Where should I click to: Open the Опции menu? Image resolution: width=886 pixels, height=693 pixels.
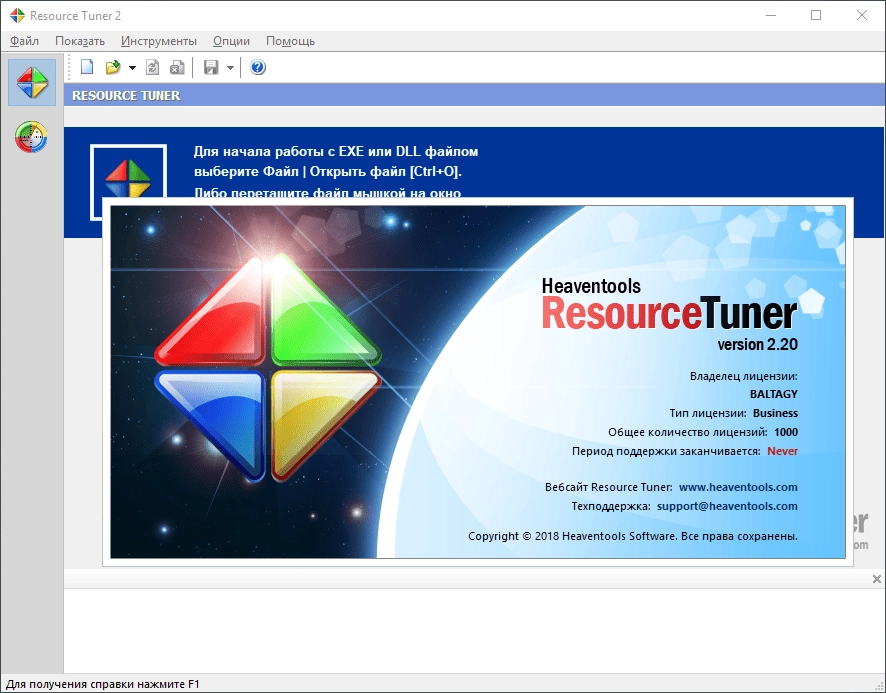pyautogui.click(x=231, y=41)
